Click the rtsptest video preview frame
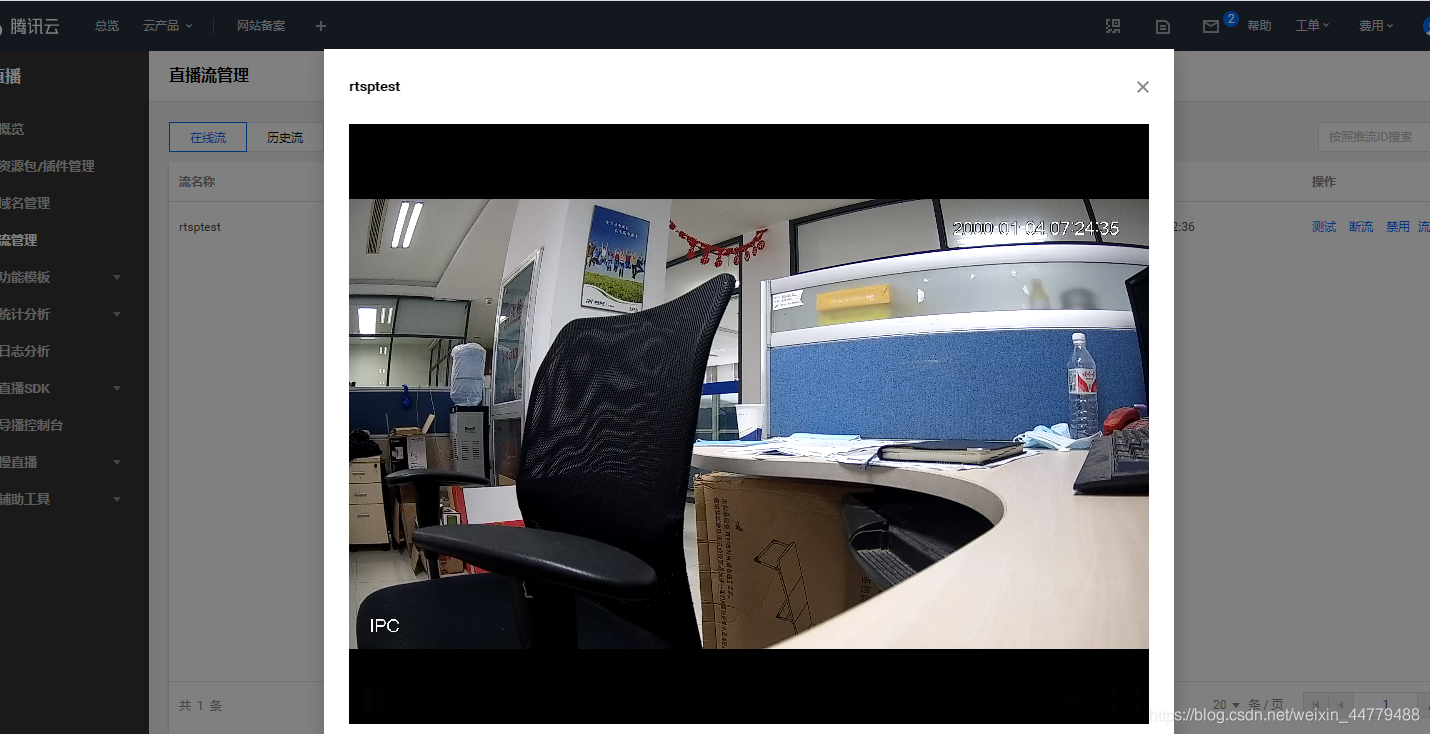 tap(749, 424)
